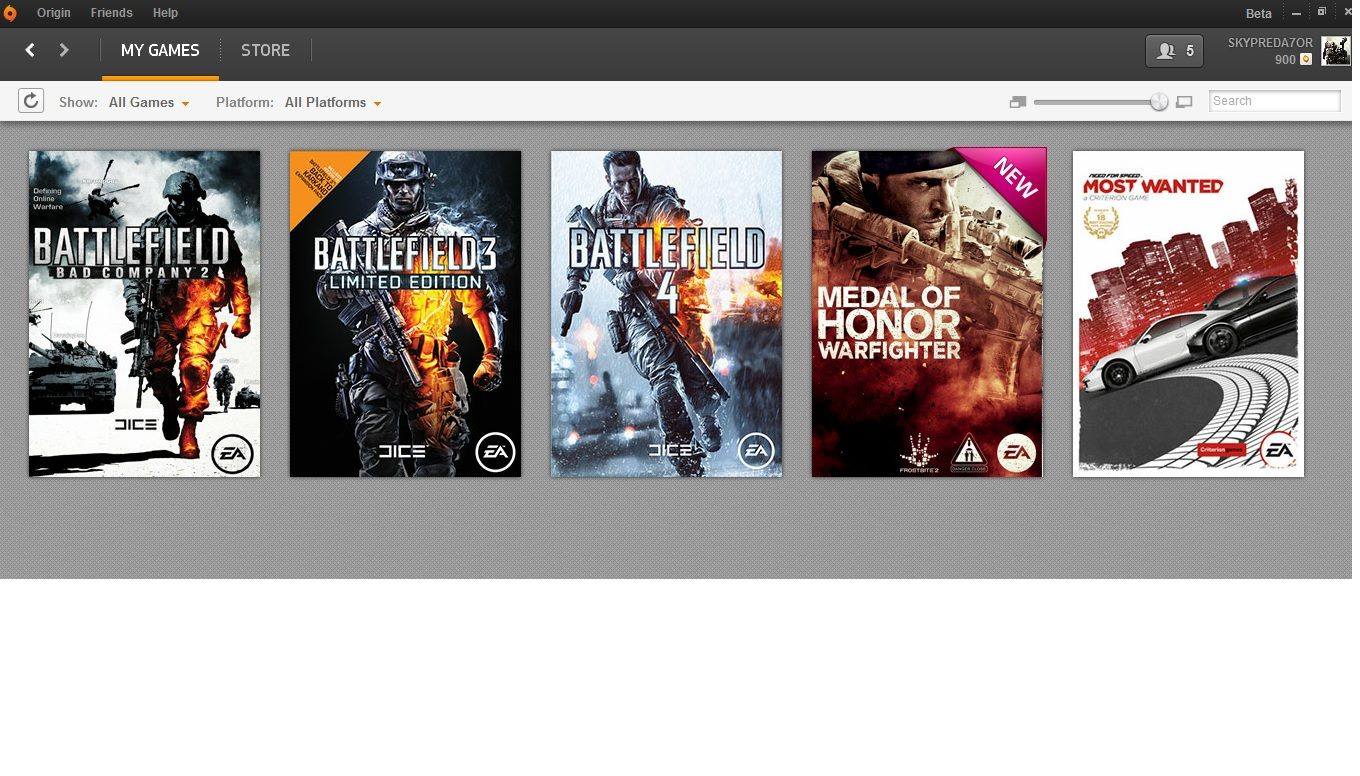Viewport: 1360px width, 776px height.
Task: Click the Origin logo icon
Action: (10, 13)
